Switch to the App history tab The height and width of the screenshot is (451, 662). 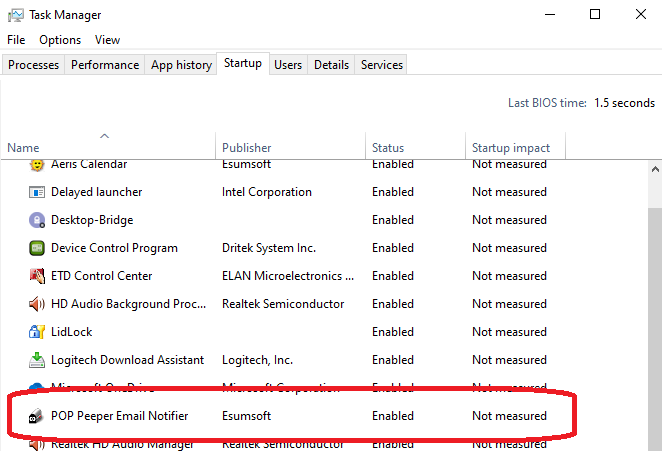181,65
